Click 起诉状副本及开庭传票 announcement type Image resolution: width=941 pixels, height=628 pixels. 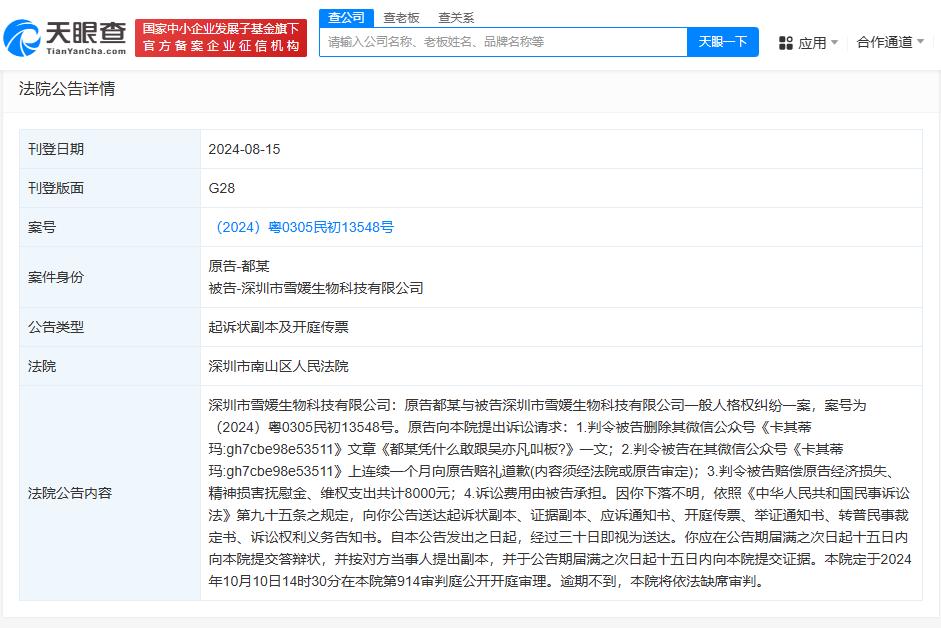coord(278,327)
